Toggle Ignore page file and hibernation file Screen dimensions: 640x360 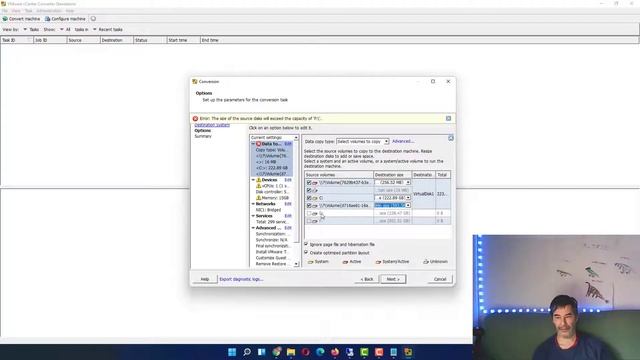[x=306, y=244]
